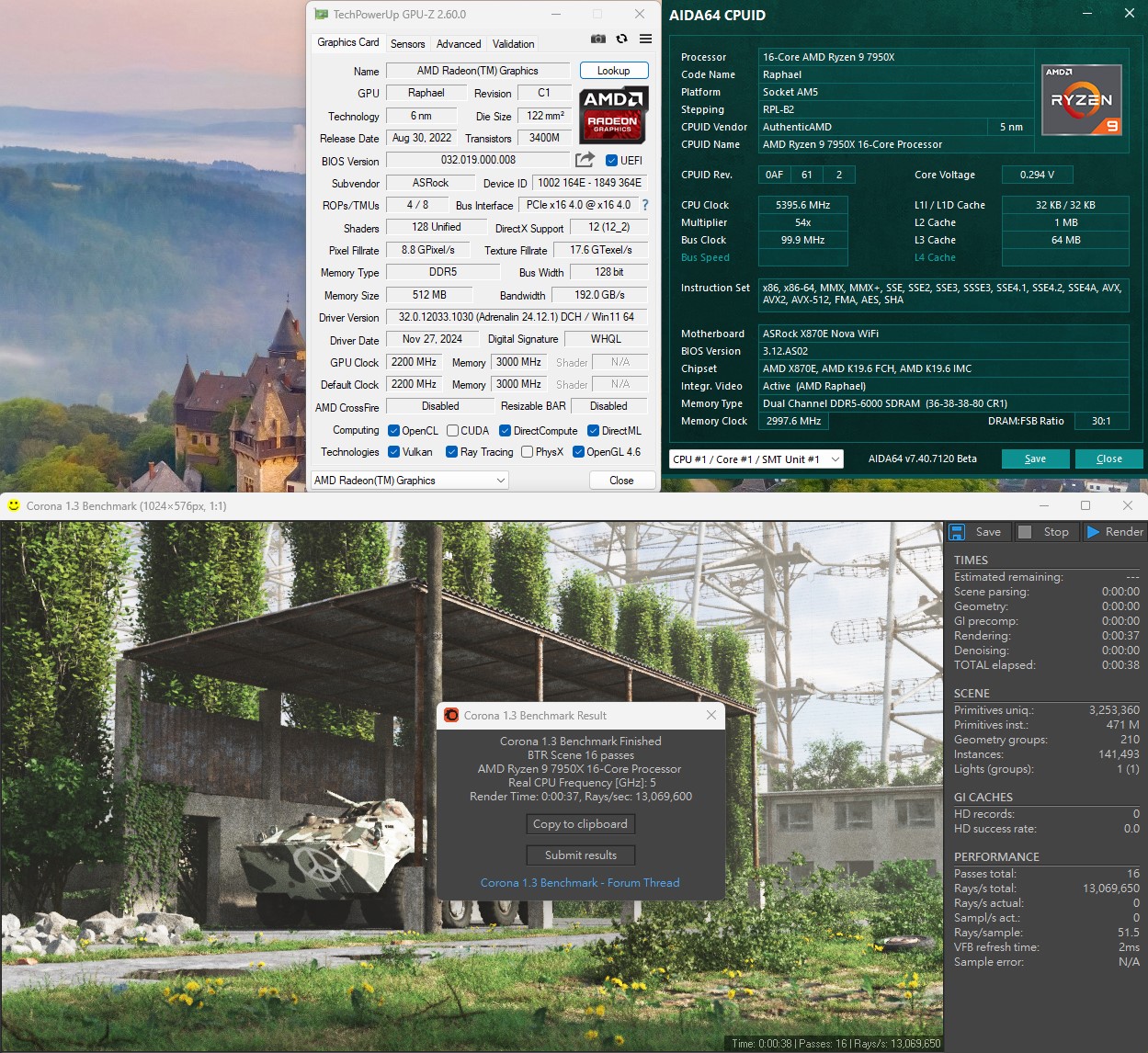Toggle the OpenGL 4.6 checkbox
The image size is (1148, 1053).
pos(578,452)
